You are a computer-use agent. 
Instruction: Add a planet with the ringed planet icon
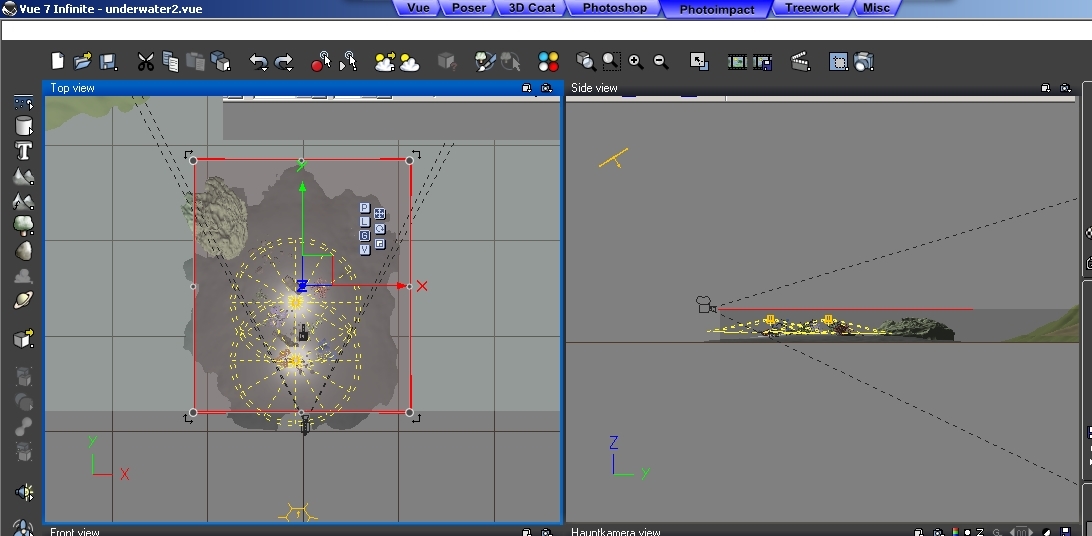[23, 300]
